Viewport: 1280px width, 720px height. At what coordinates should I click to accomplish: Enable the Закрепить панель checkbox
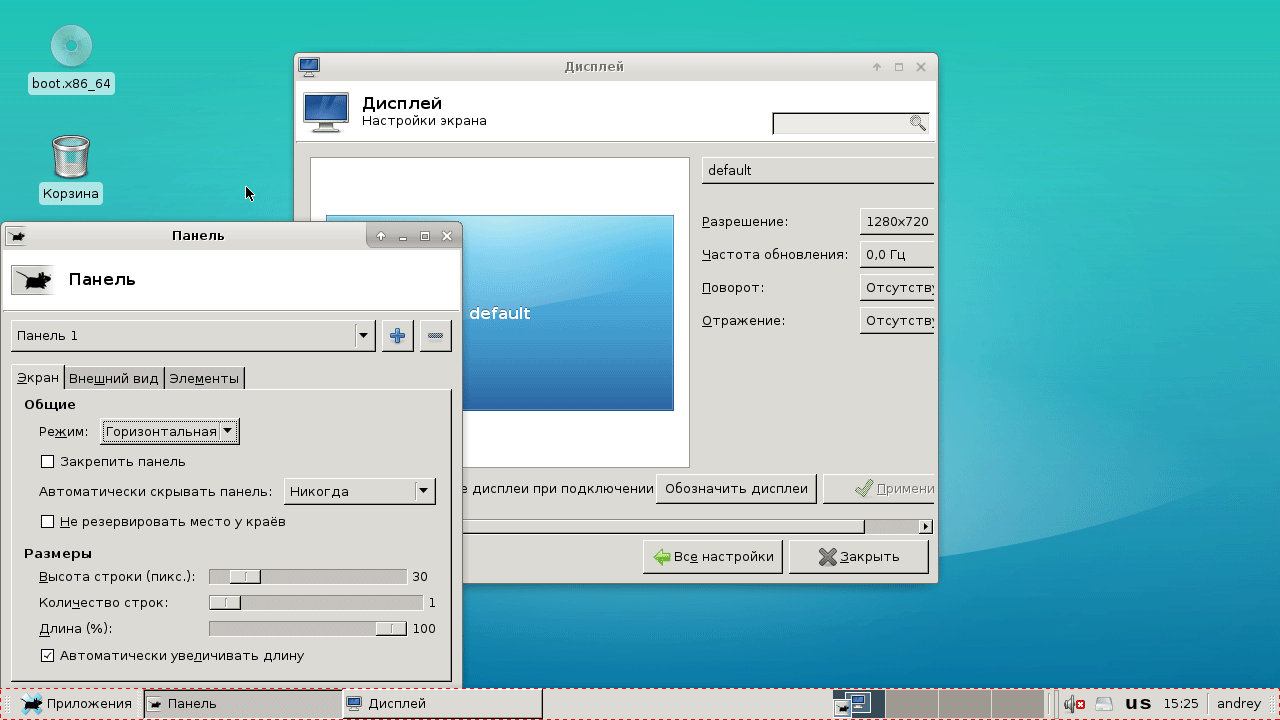point(47,462)
